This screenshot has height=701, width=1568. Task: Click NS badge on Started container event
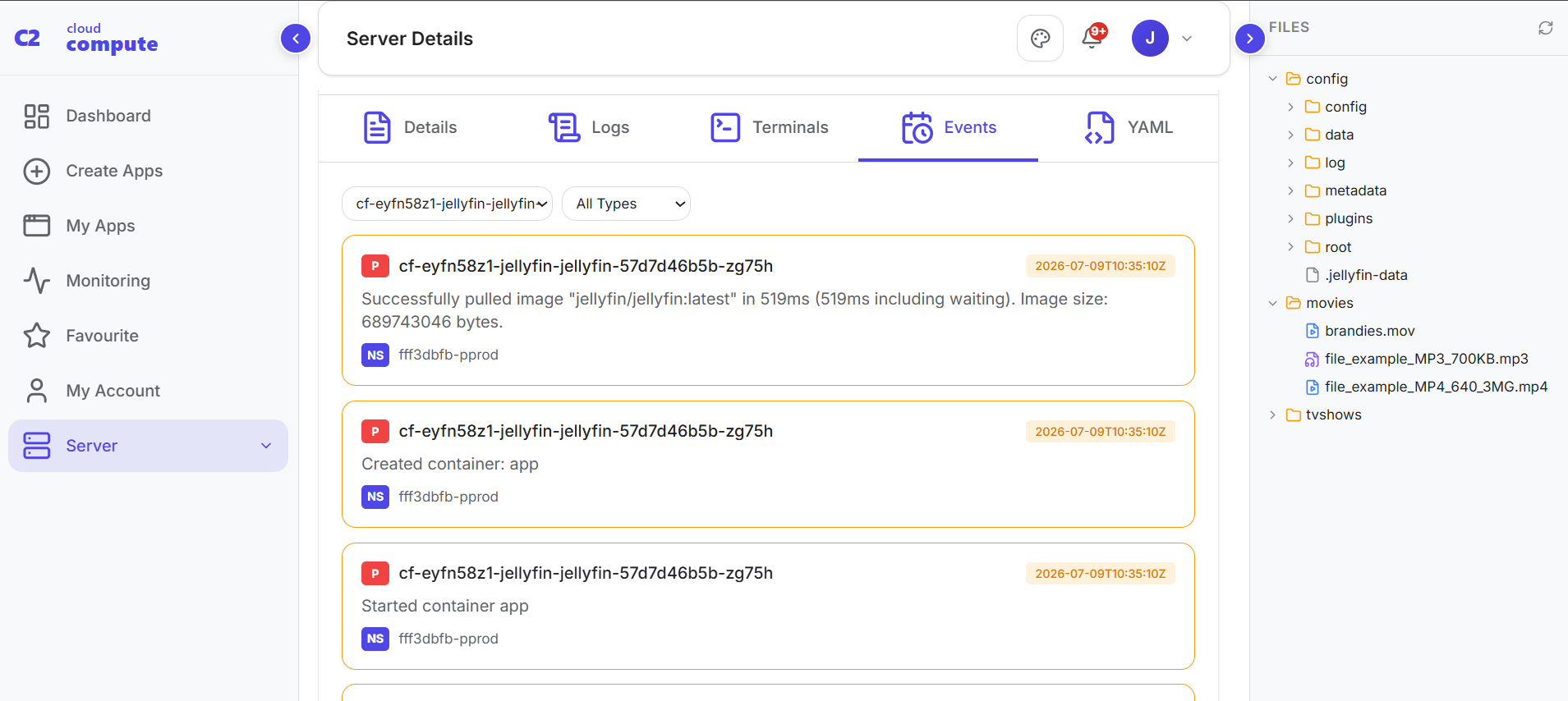tap(375, 639)
